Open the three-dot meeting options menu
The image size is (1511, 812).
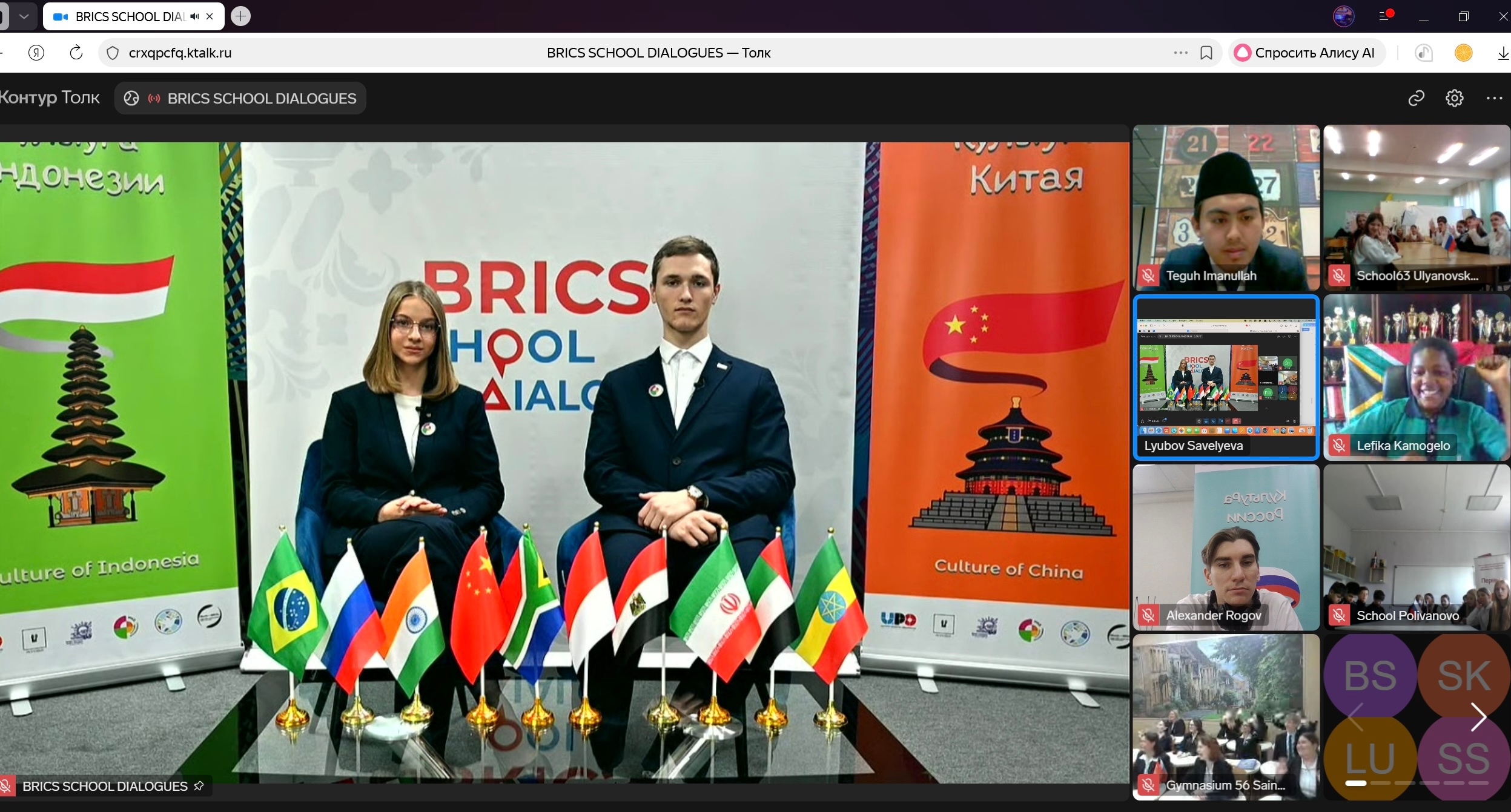coord(1494,98)
